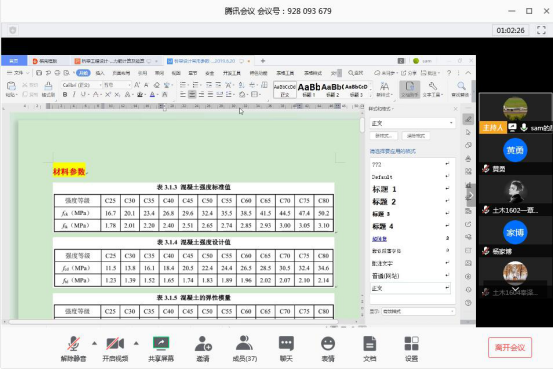Turn on video camera

click(115, 343)
